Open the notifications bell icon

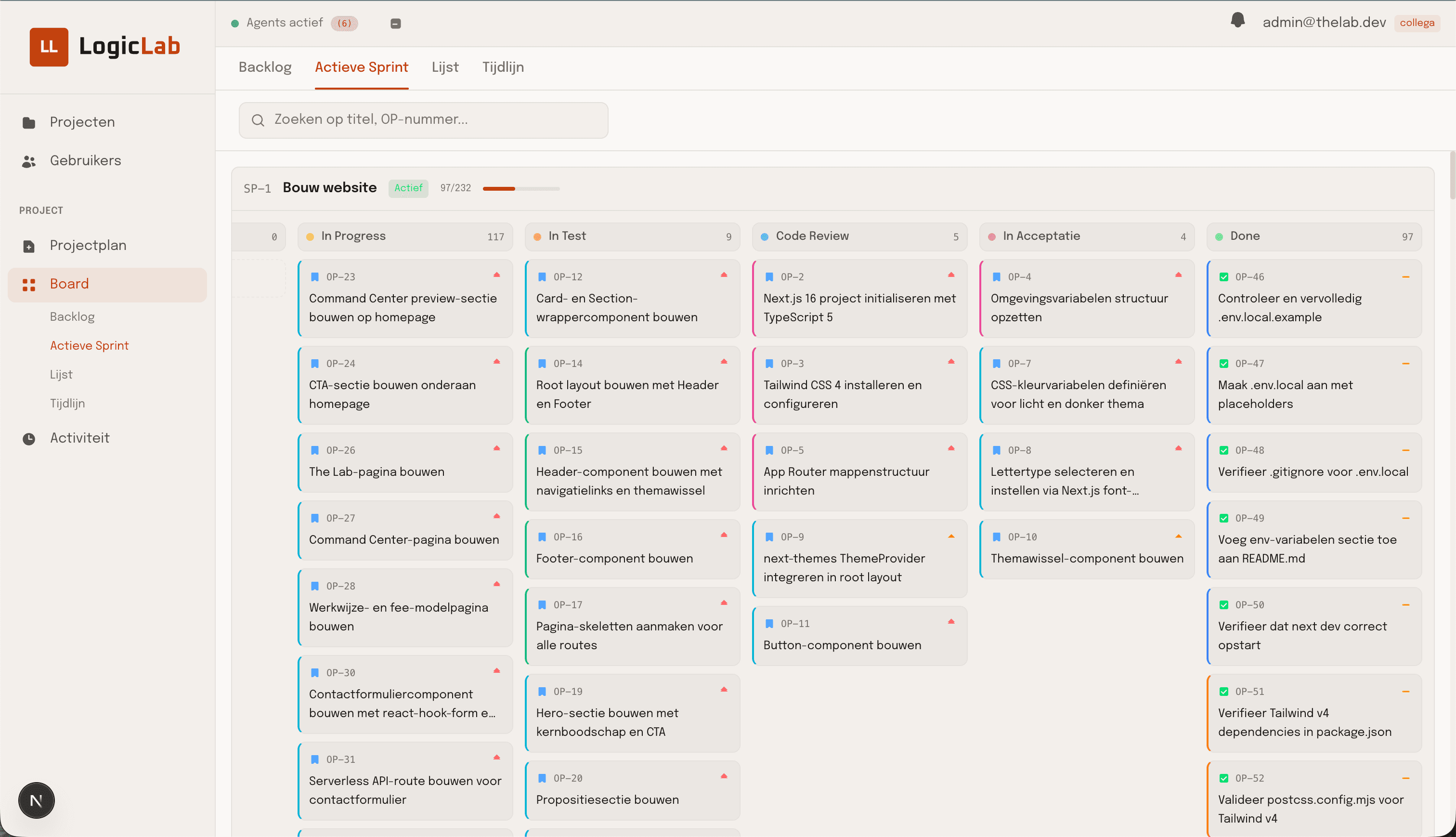pos(1238,21)
